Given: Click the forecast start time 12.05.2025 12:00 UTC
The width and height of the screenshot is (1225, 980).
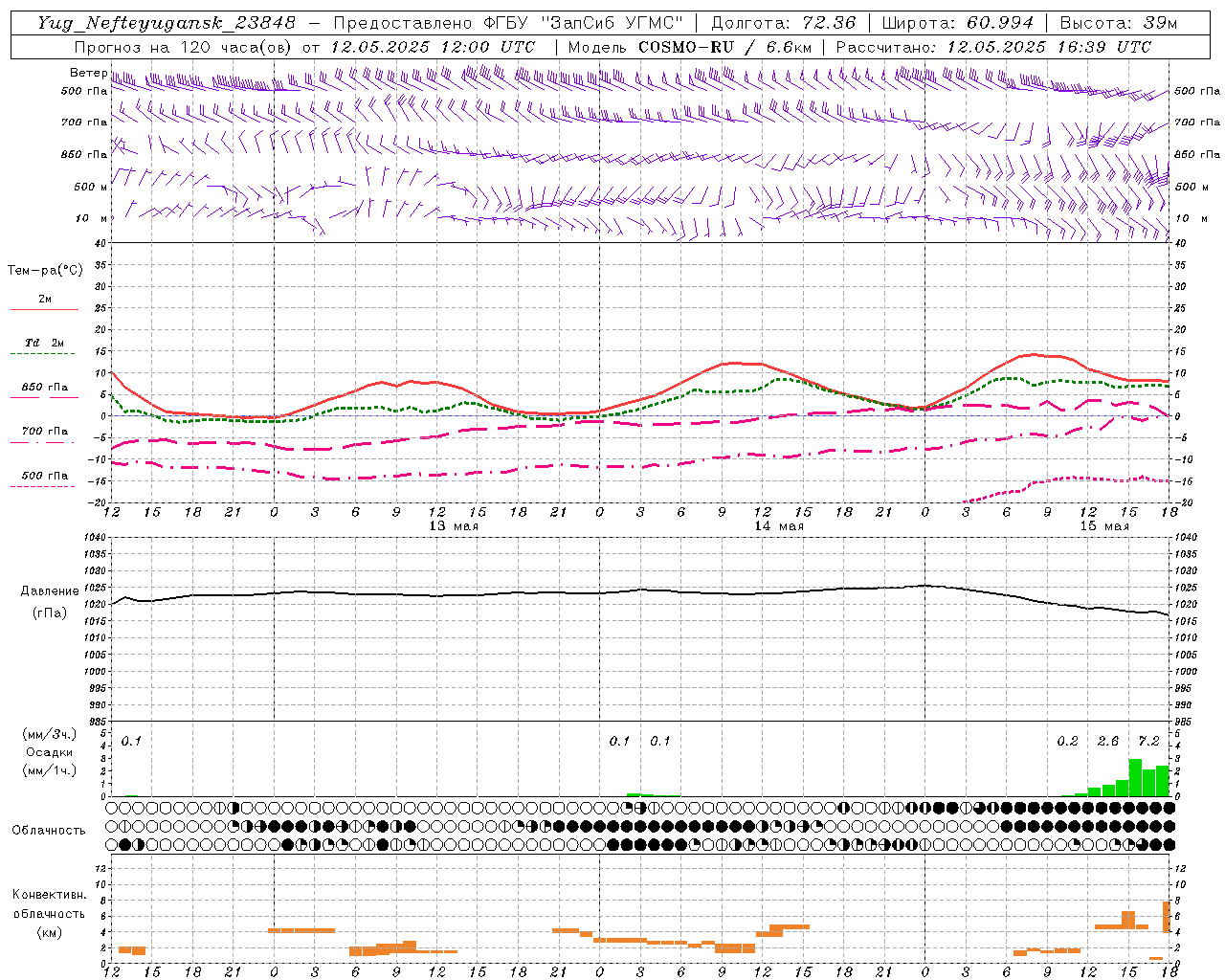Looking at the screenshot, I should click(433, 47).
